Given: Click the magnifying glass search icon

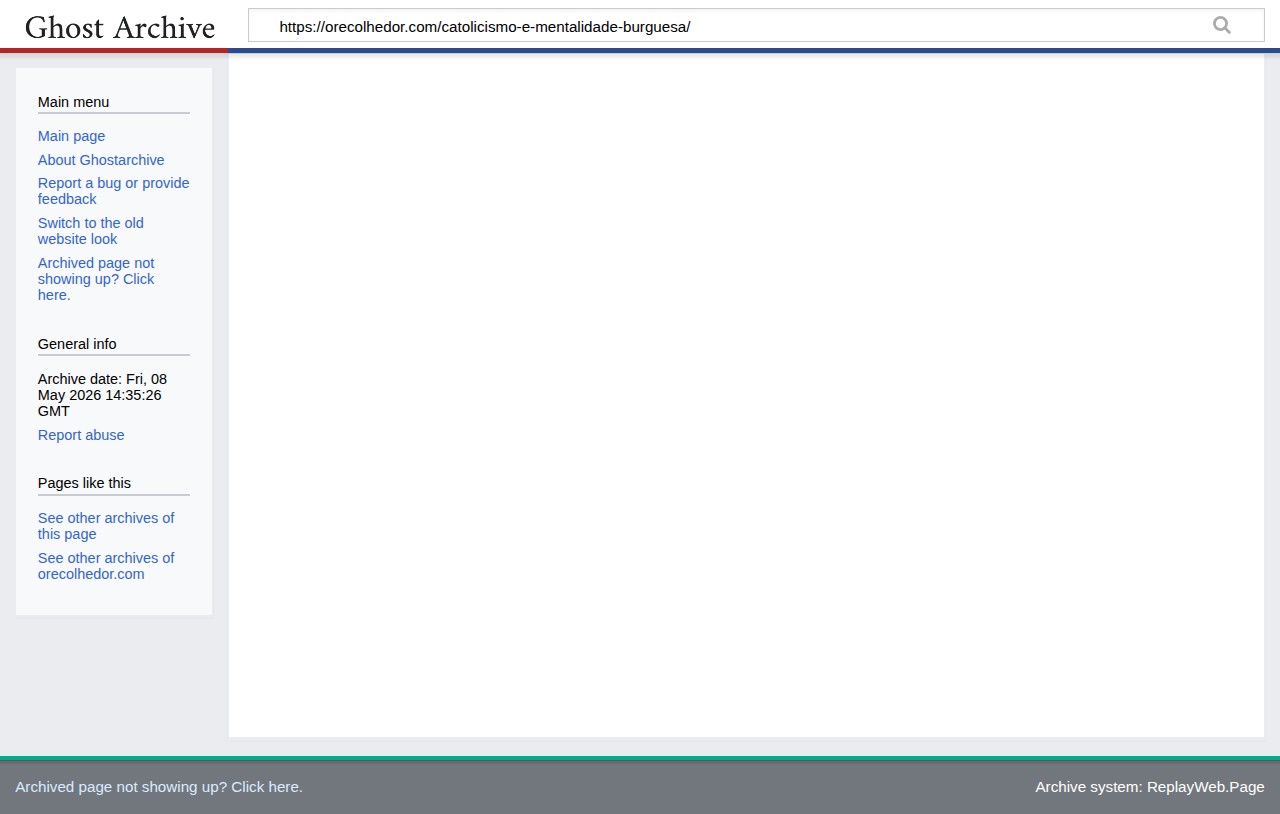Looking at the screenshot, I should [1222, 26].
